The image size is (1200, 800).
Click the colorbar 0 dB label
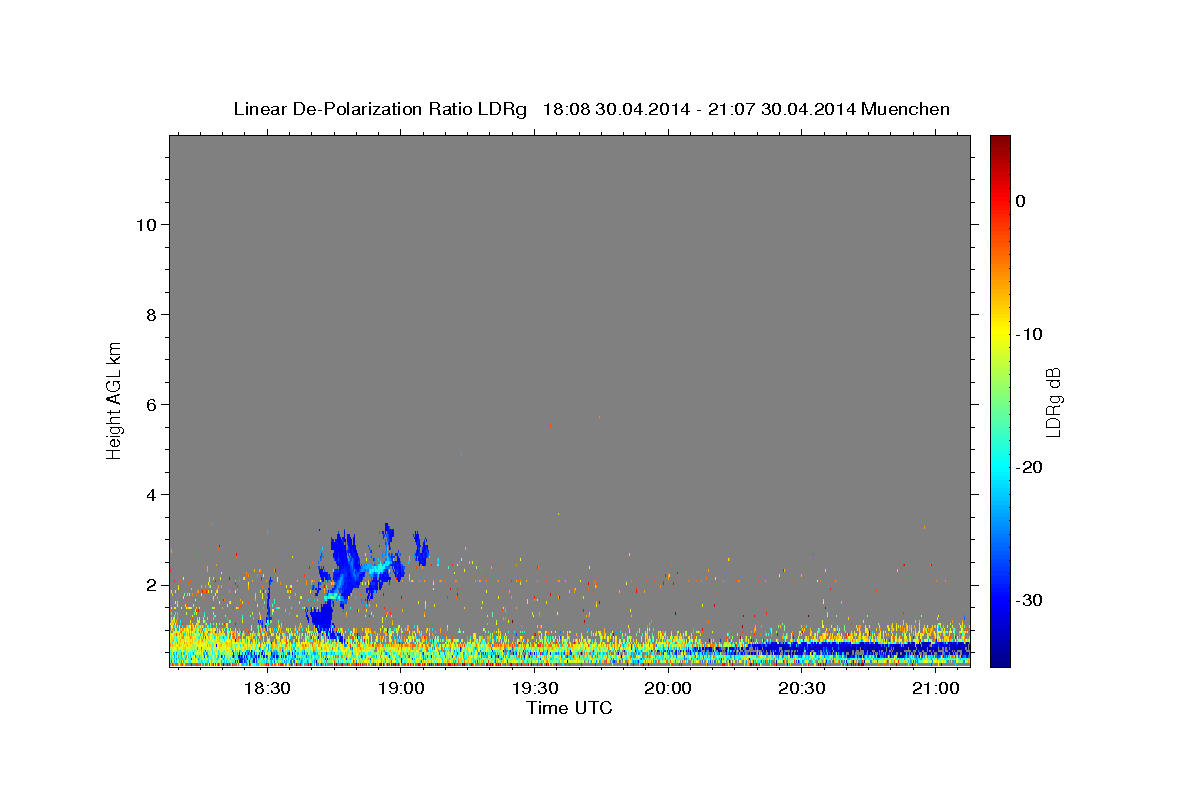pyautogui.click(x=1021, y=201)
